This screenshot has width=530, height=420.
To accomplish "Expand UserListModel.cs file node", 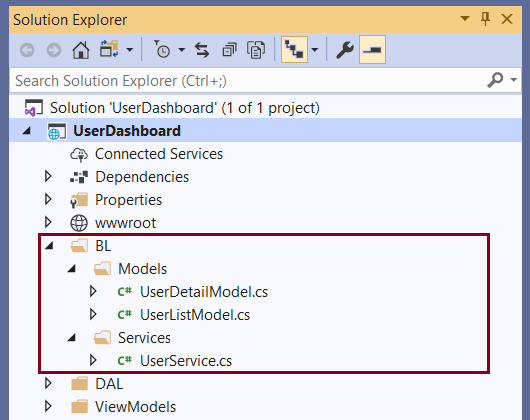I will pos(93,314).
